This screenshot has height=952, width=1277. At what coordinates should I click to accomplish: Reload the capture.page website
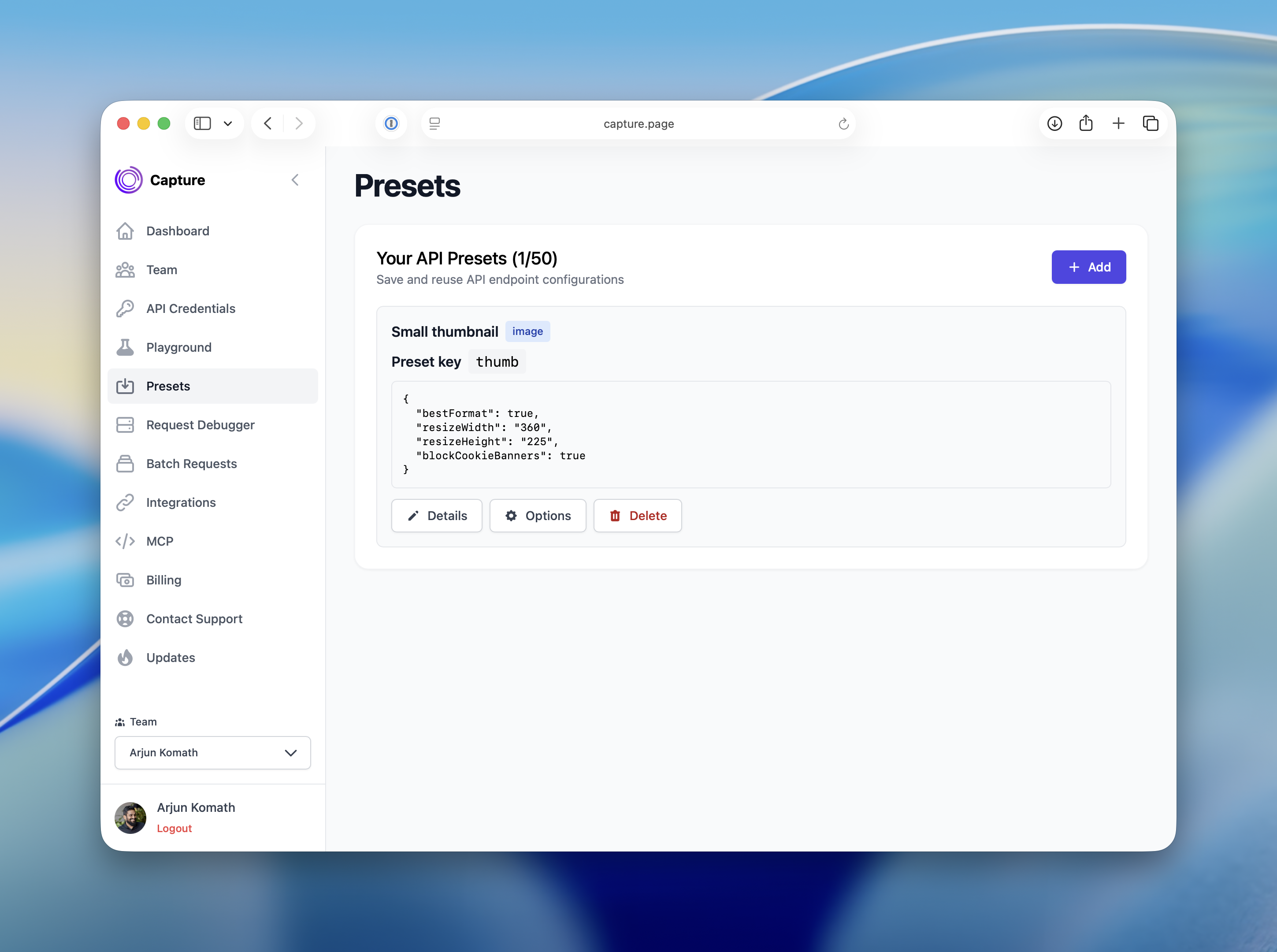click(x=843, y=124)
